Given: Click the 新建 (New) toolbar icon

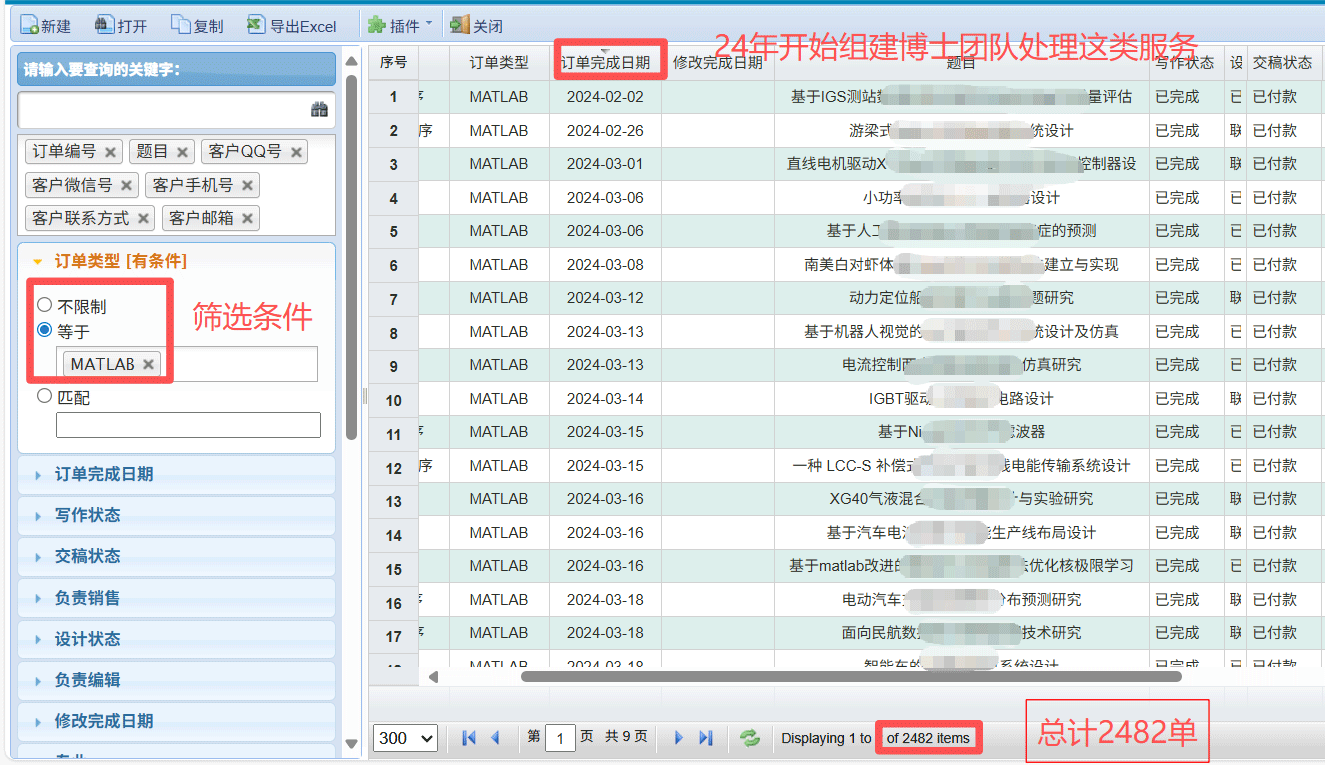Looking at the screenshot, I should (29, 25).
